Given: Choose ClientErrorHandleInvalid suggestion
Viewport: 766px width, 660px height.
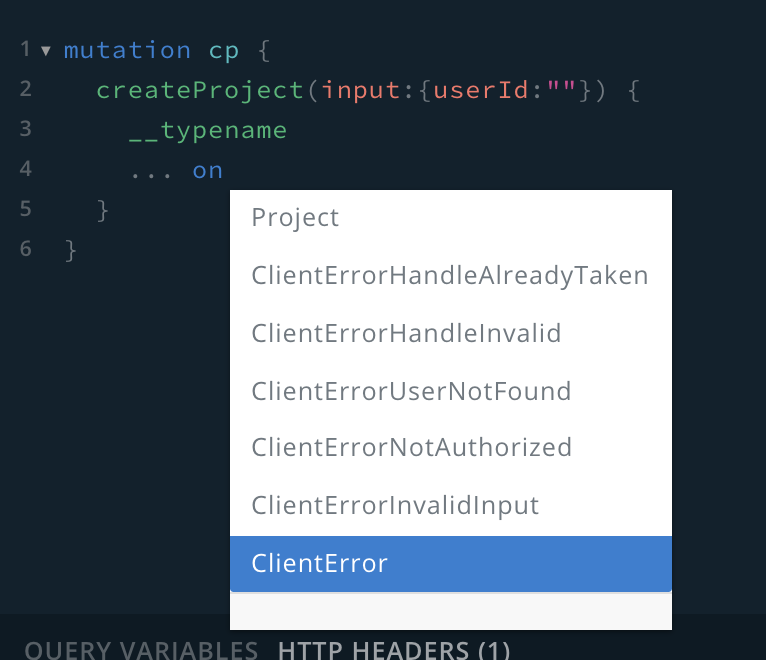Looking at the screenshot, I should (451, 333).
